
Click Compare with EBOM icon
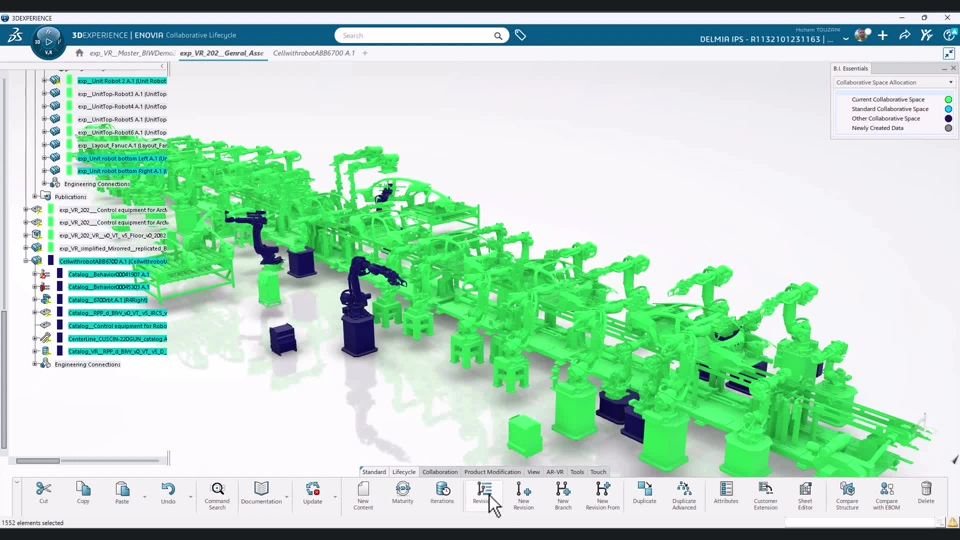pyautogui.click(x=887, y=489)
